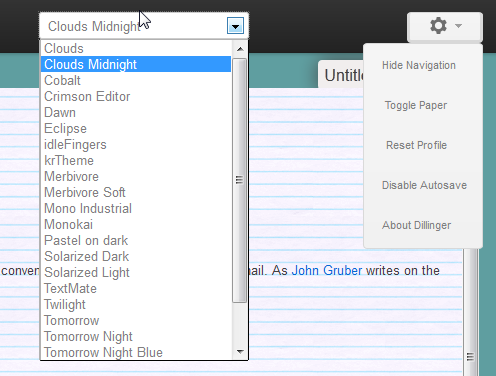496x376 pixels.
Task: Pick the Eclipse theme
Action: 136,128
